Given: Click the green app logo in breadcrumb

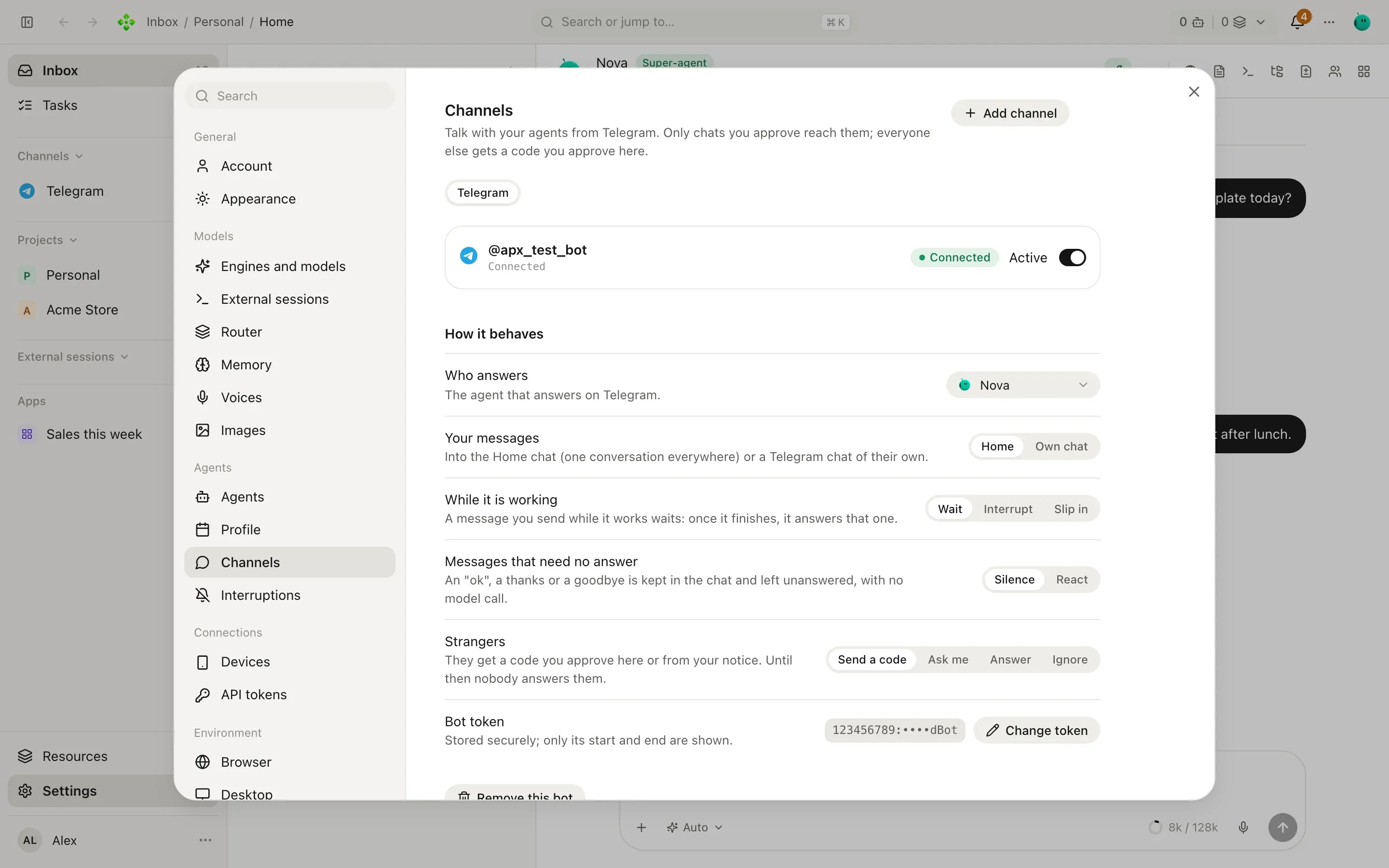Looking at the screenshot, I should (126, 22).
